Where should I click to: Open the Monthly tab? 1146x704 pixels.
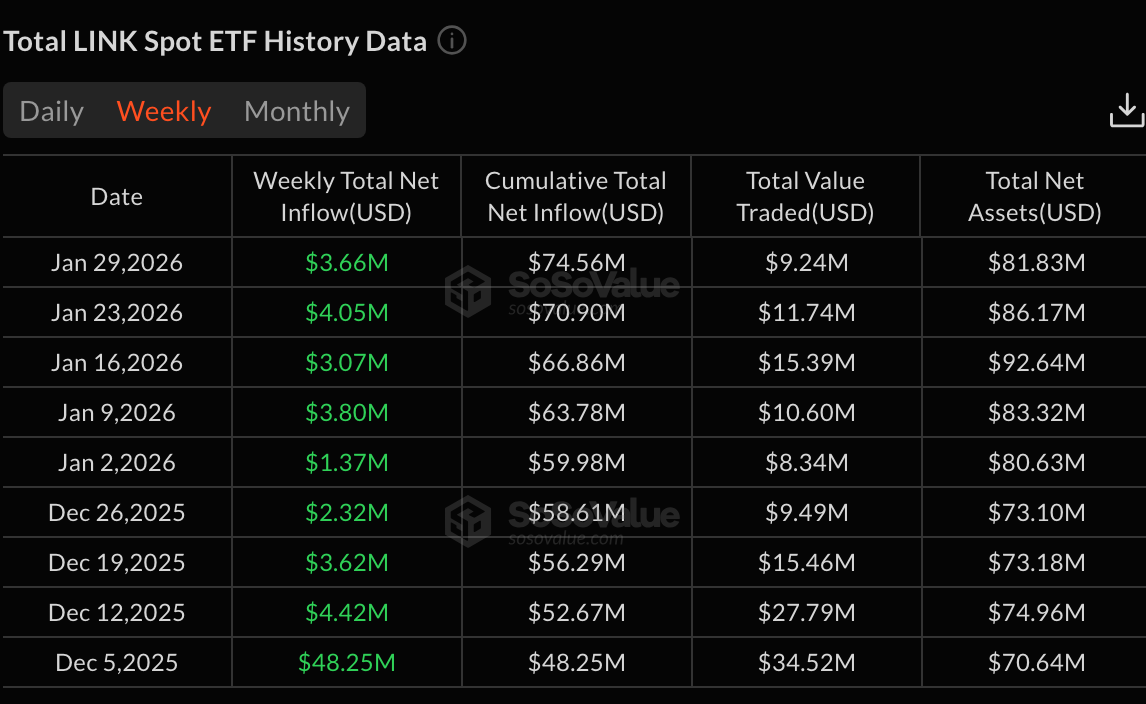click(297, 111)
